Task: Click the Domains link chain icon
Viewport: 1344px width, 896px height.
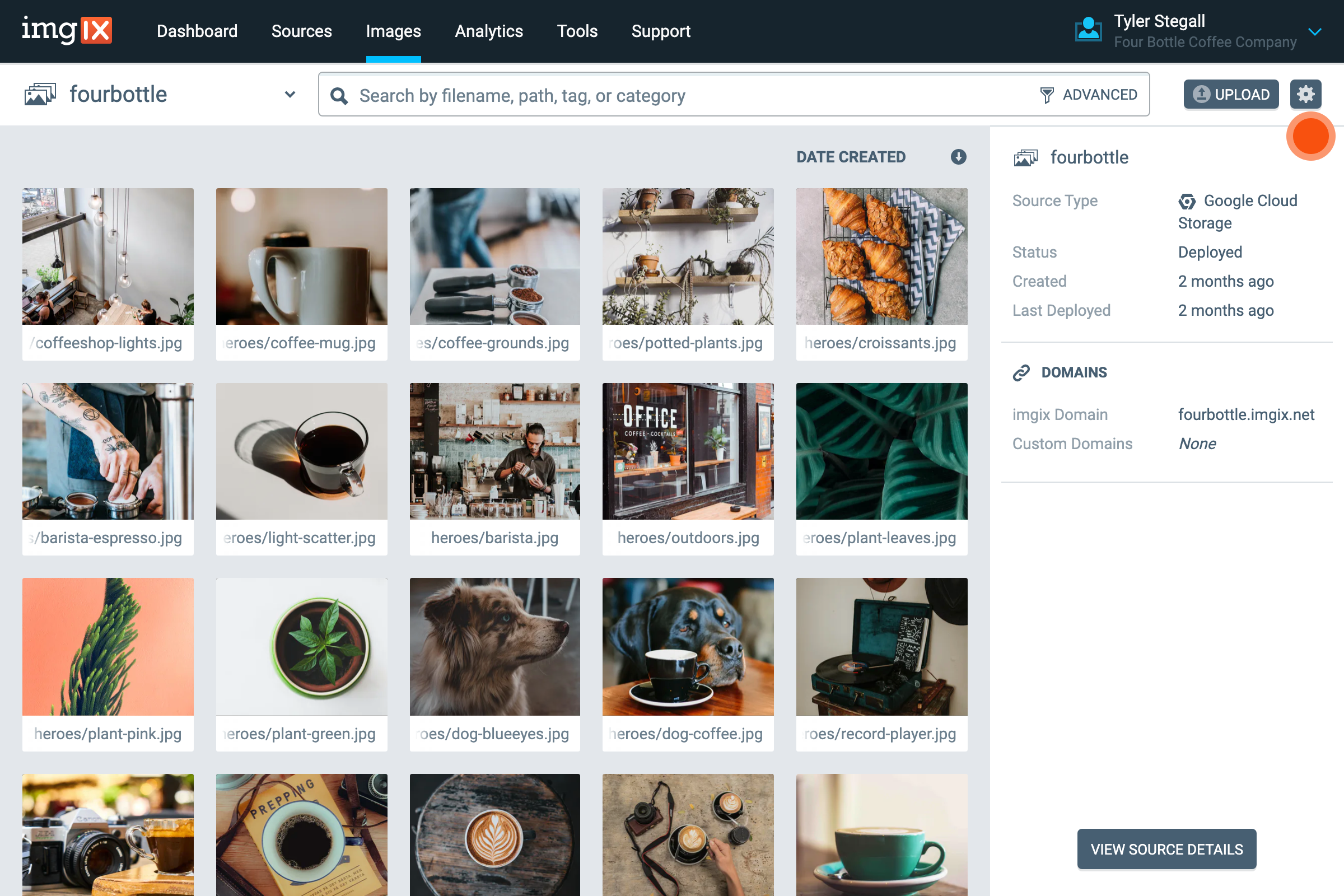Action: [1021, 372]
